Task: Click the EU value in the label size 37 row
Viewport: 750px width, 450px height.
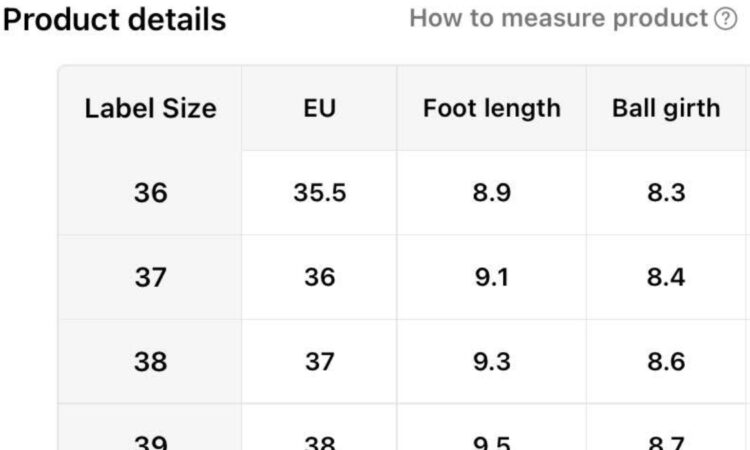Action: coord(320,277)
